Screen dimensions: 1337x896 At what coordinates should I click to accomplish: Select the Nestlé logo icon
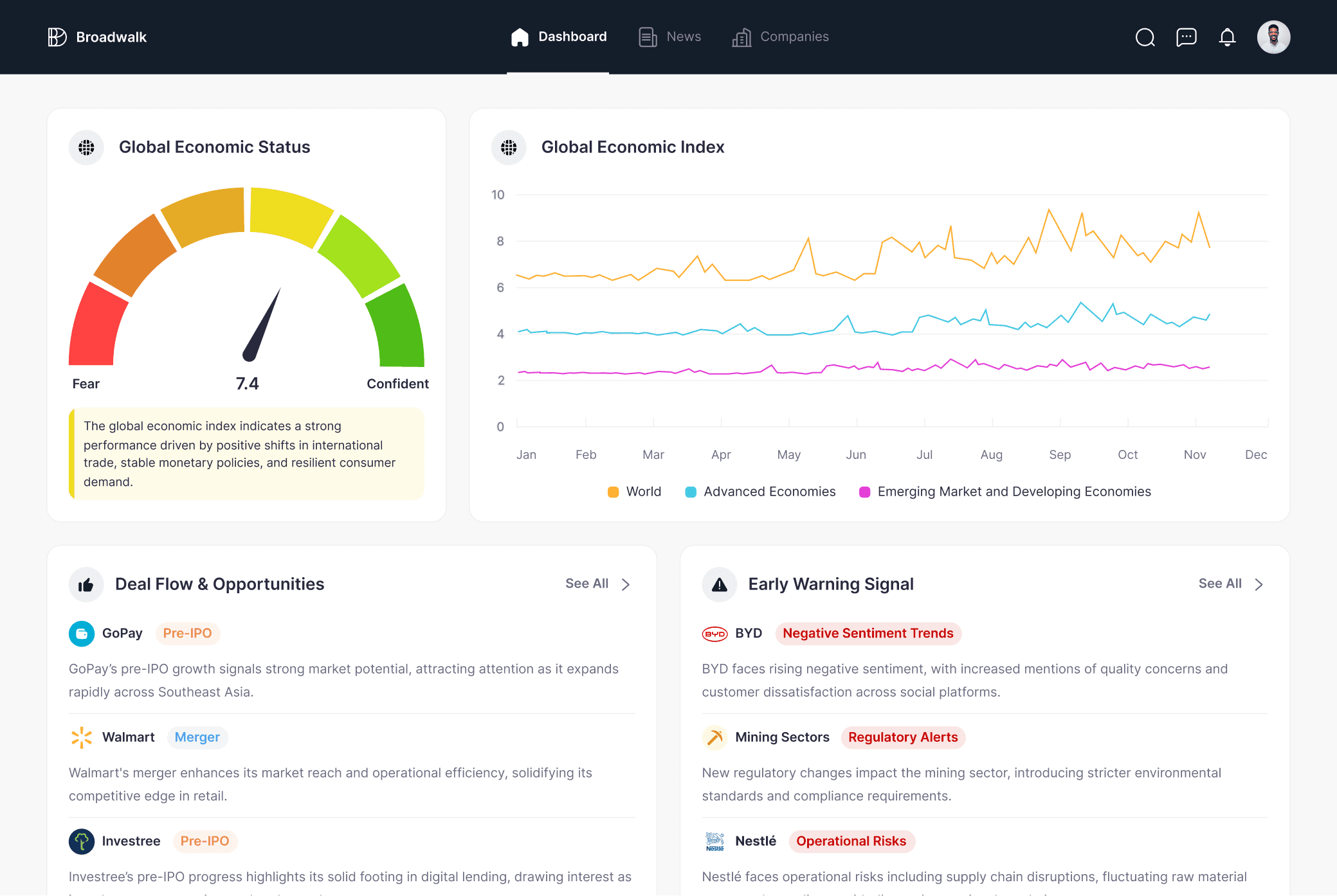[x=714, y=841]
